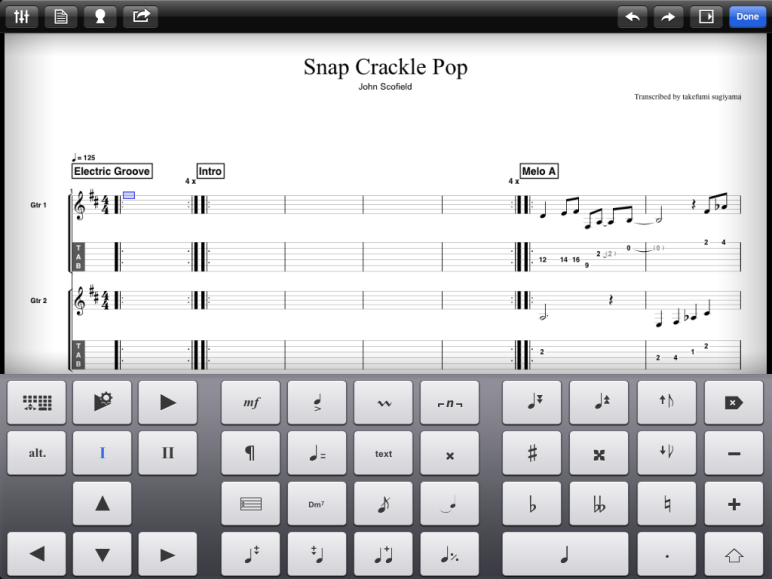This screenshot has width=772, height=579.
Task: Move cursor right with the bottom-row right arrow key
Action: point(168,554)
